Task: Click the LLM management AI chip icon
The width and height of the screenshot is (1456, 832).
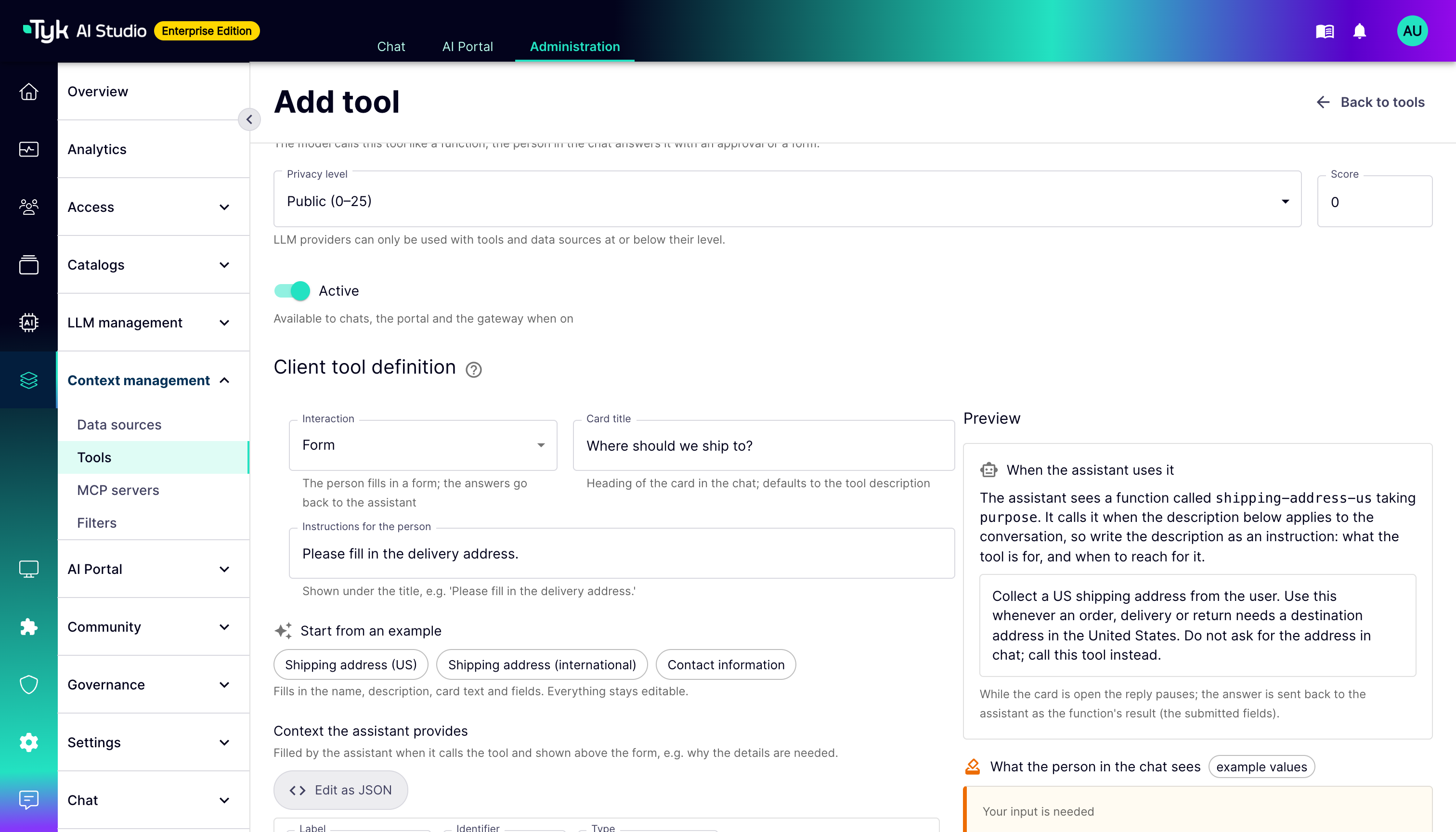Action: (x=28, y=322)
